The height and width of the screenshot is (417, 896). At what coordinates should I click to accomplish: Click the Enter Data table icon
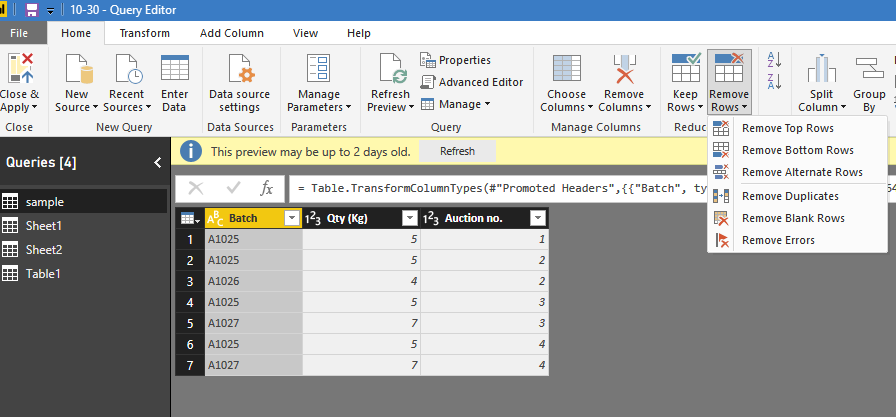tap(175, 68)
